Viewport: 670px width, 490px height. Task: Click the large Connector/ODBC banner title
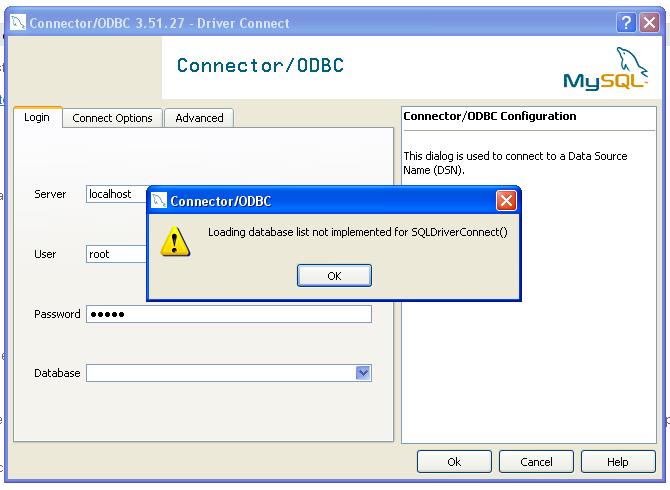[x=260, y=65]
